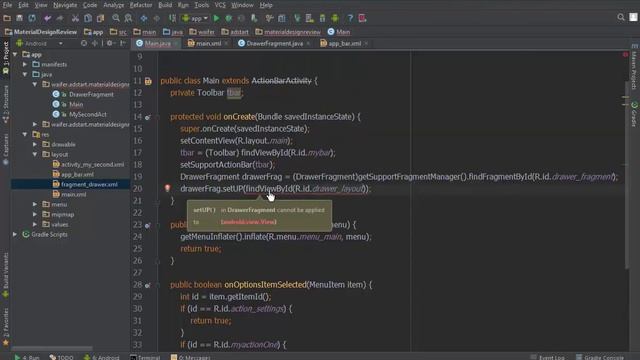This screenshot has width=640, height=360.
Task: Navigate Back with the blue arrow icon
Action: click(144, 18)
